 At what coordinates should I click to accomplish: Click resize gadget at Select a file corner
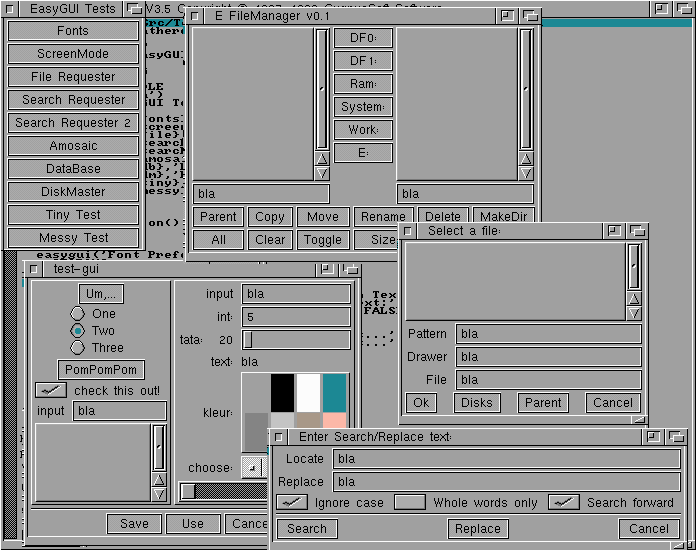click(639, 419)
